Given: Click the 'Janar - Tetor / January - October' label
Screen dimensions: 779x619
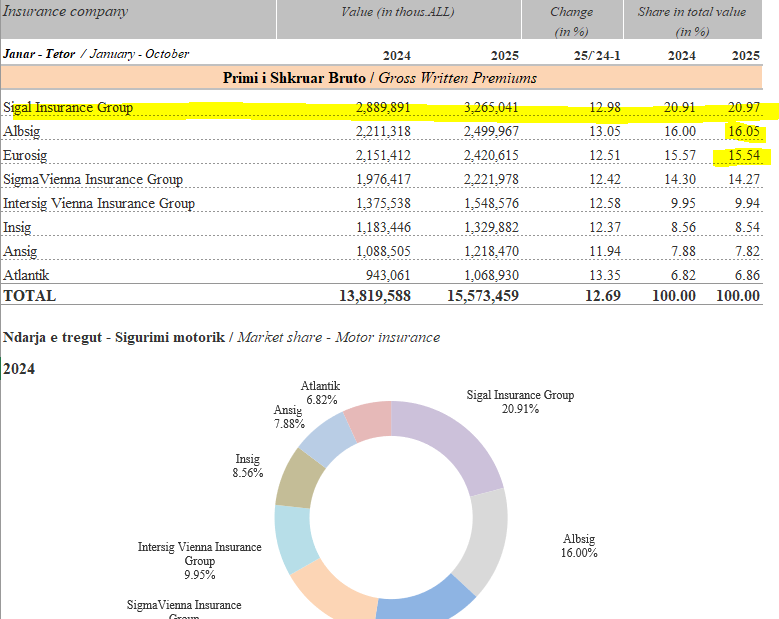Looking at the screenshot, I should [96, 53].
